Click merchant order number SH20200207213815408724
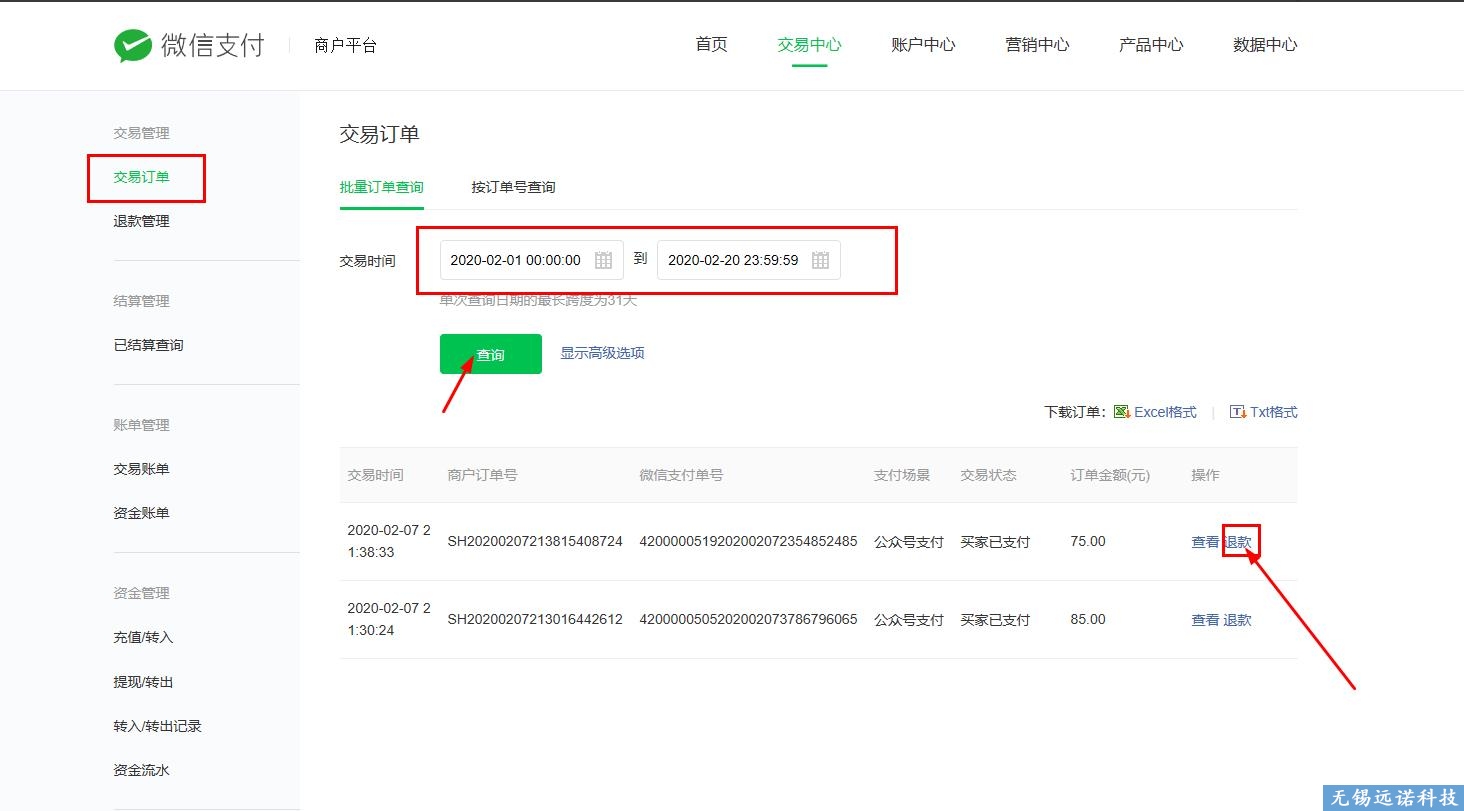Viewport: 1464px width, 811px height. coord(535,541)
